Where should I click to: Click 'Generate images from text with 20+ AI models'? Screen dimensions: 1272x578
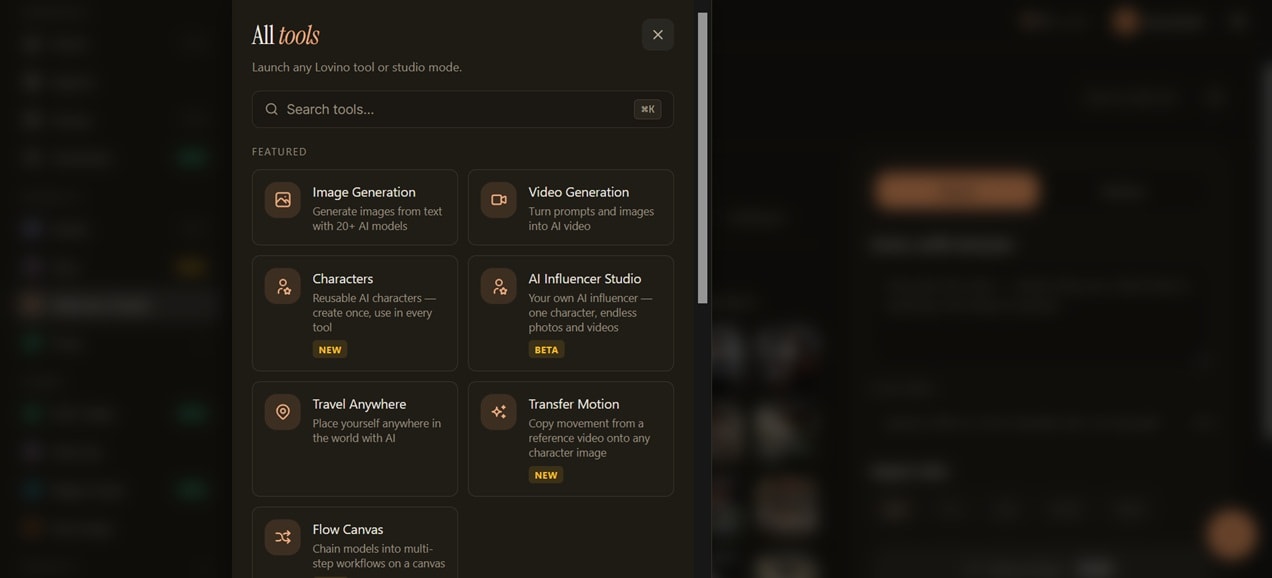pos(377,219)
